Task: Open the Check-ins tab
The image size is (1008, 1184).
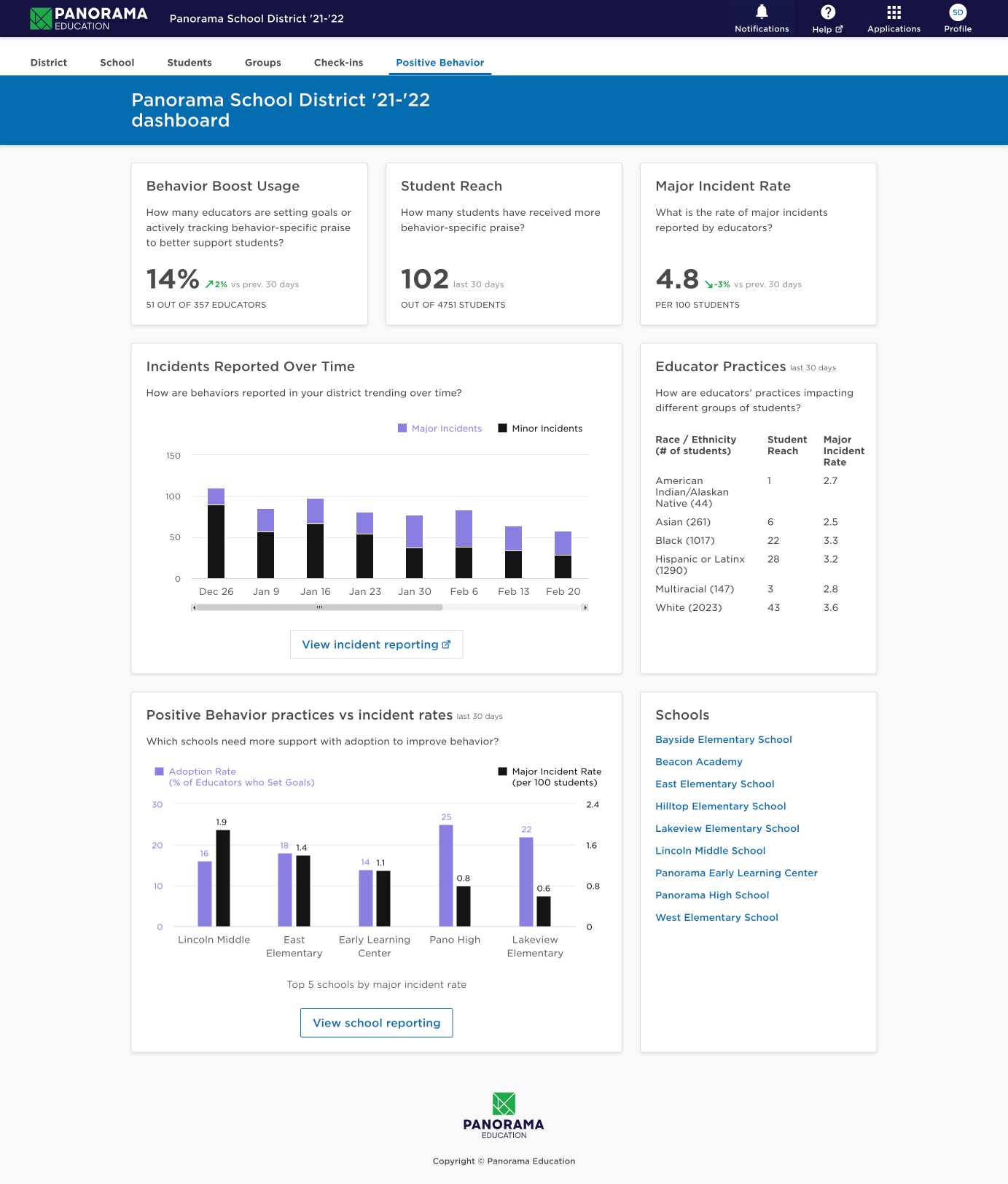Action: pyautogui.click(x=338, y=63)
